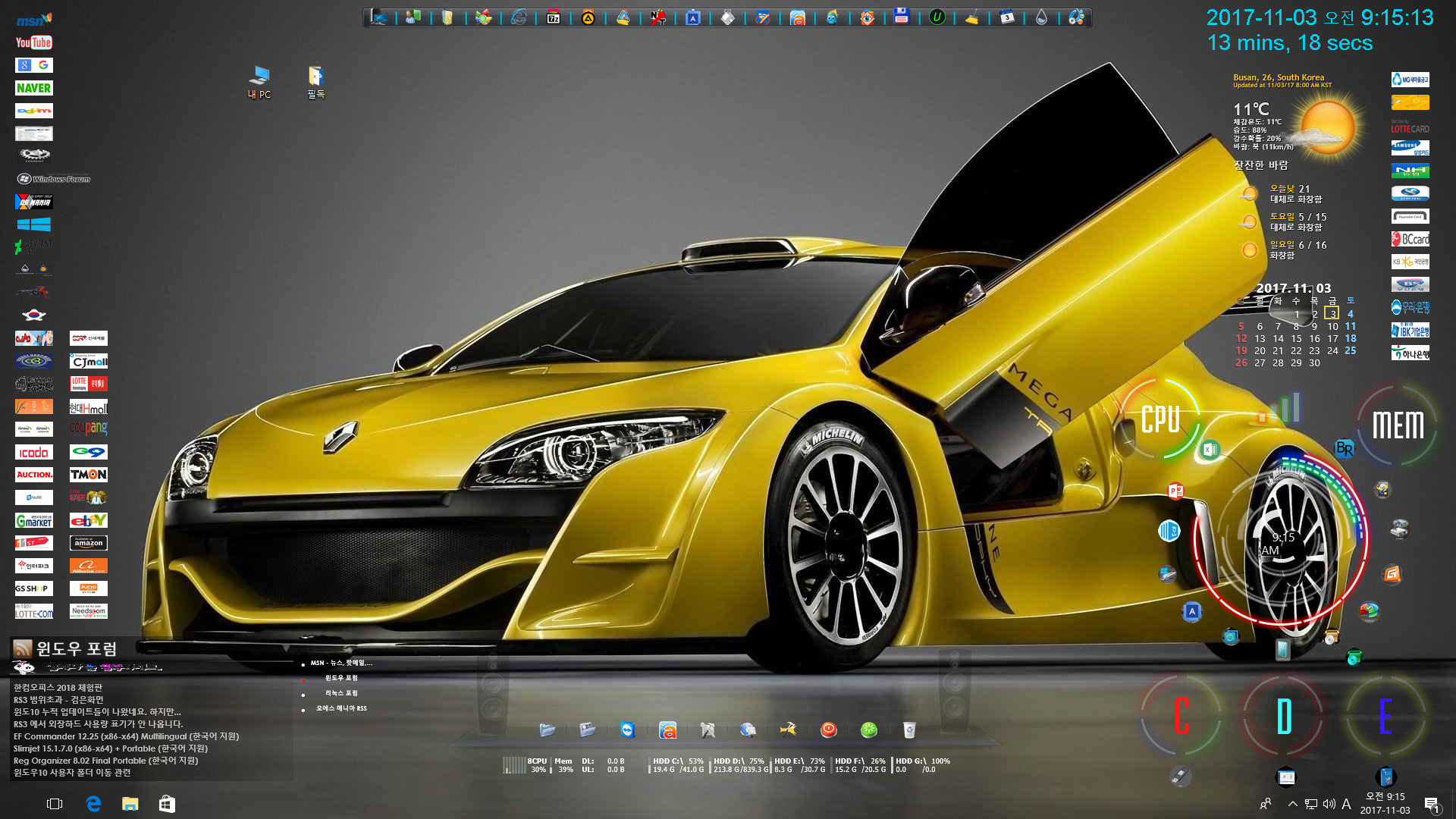1456x819 pixels.
Task: Open the recycle bin in bottom dock
Action: (x=909, y=730)
